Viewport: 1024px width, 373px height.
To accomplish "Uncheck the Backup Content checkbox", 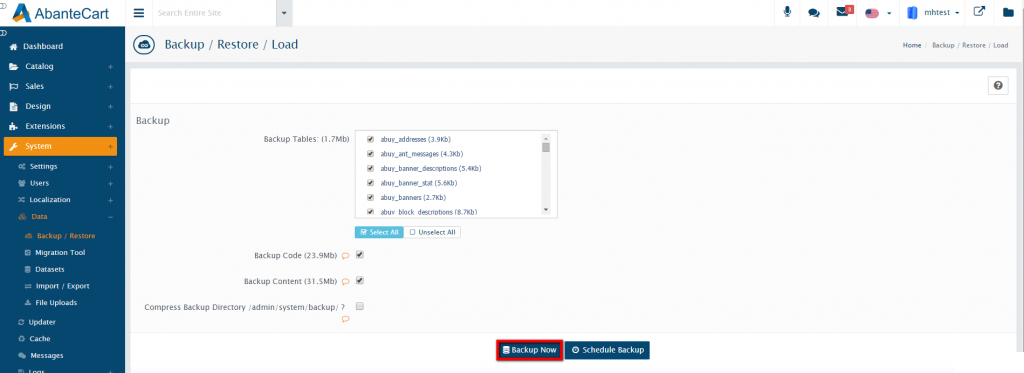I will [360, 281].
